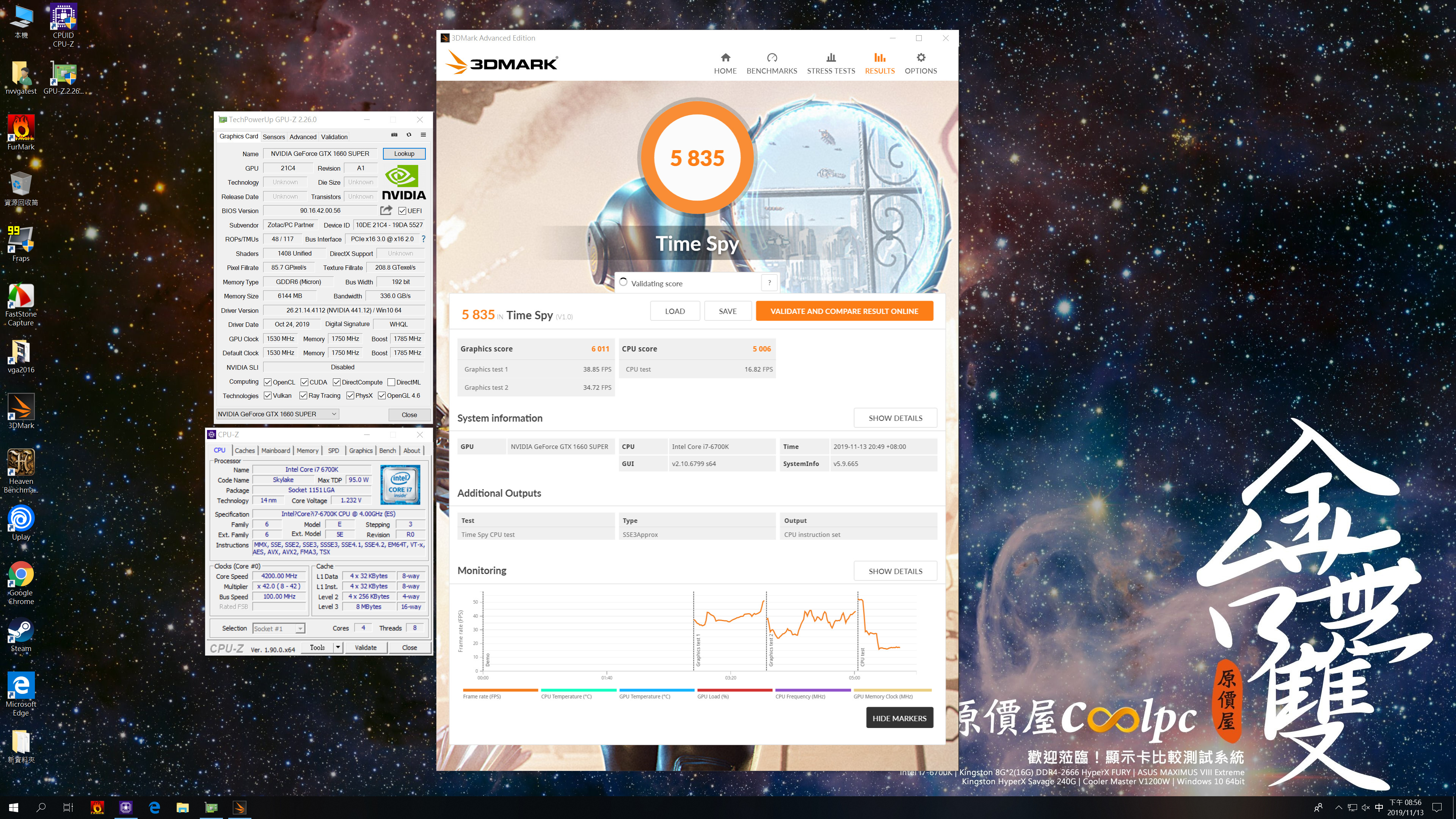Click the Windows Start button
The image size is (1456, 819).
click(14, 808)
